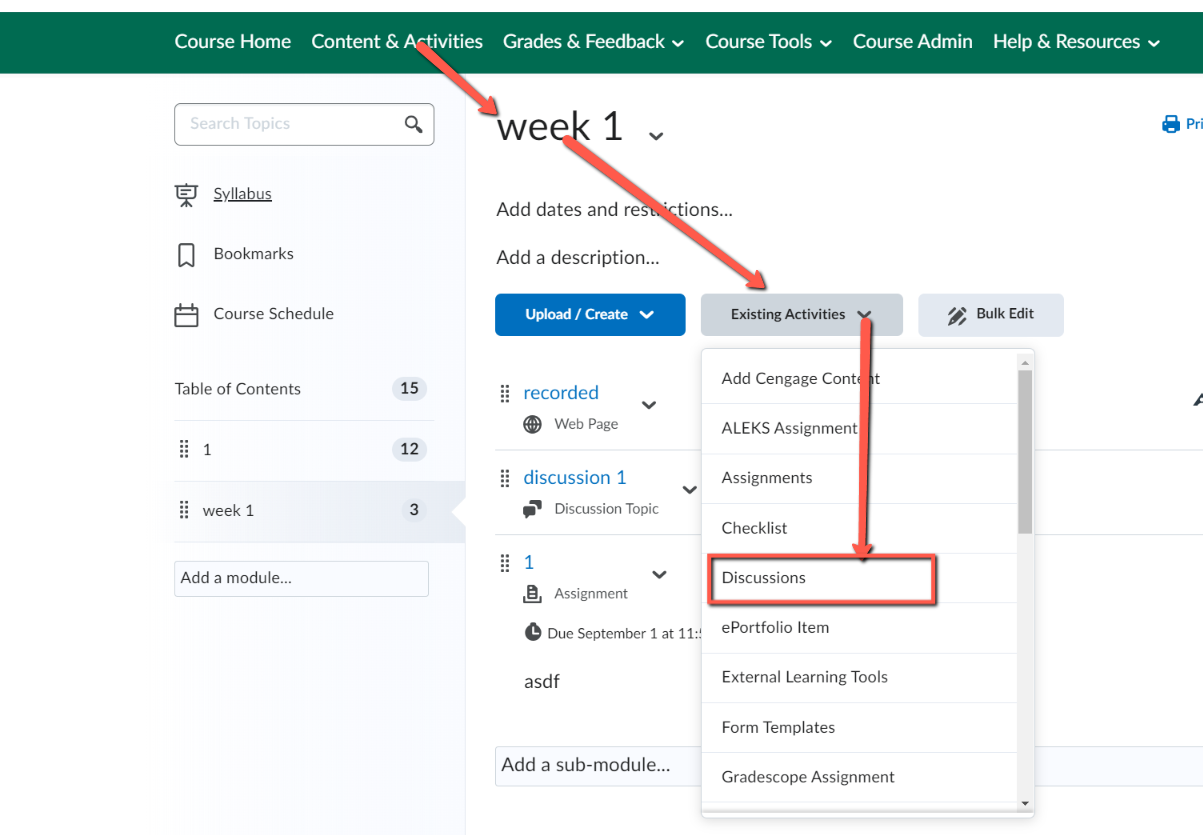This screenshot has height=835, width=1203.
Task: Open the discussion 1 topic link
Action: coord(574,477)
